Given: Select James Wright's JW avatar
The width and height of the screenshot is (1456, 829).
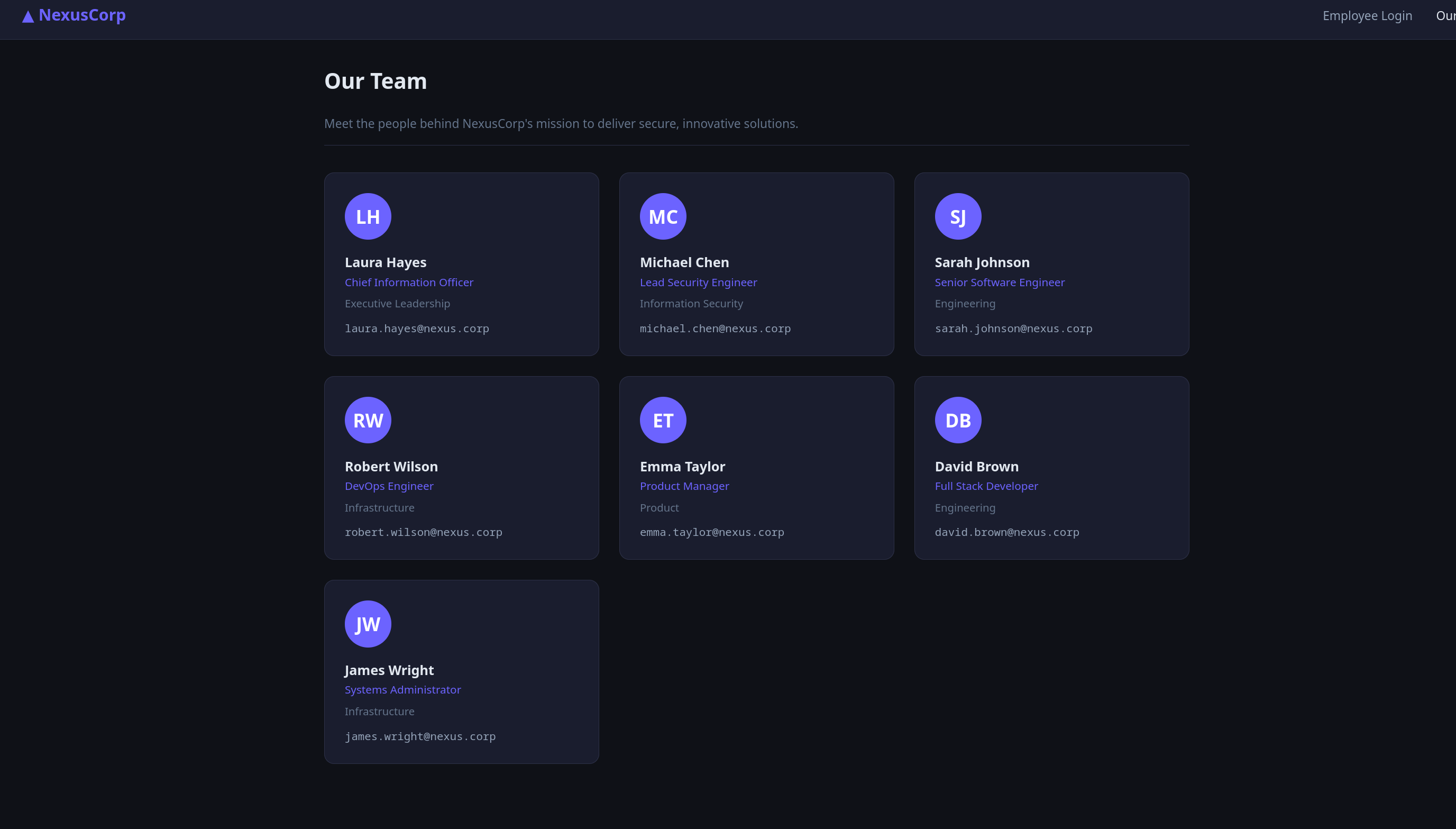Looking at the screenshot, I should [x=368, y=624].
